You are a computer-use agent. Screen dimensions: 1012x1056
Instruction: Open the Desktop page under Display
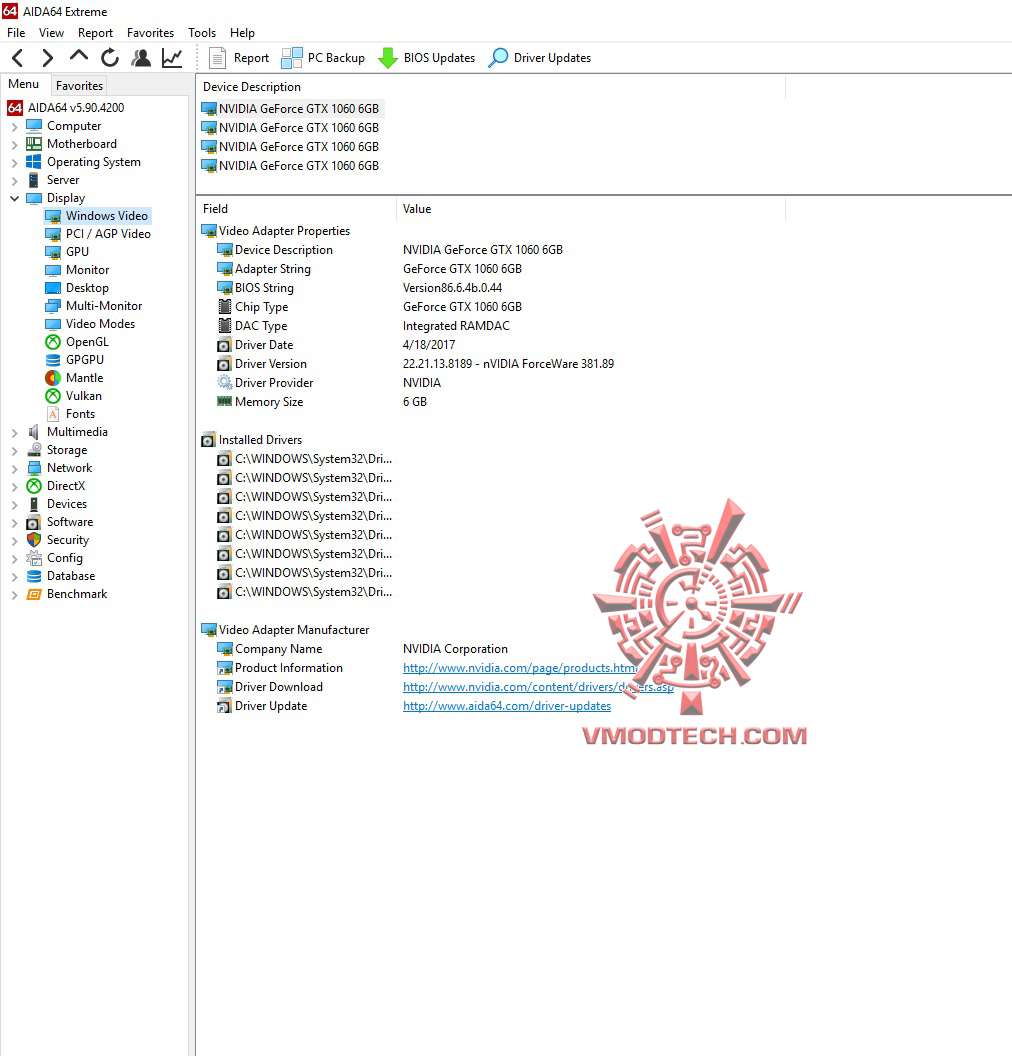click(x=77, y=288)
